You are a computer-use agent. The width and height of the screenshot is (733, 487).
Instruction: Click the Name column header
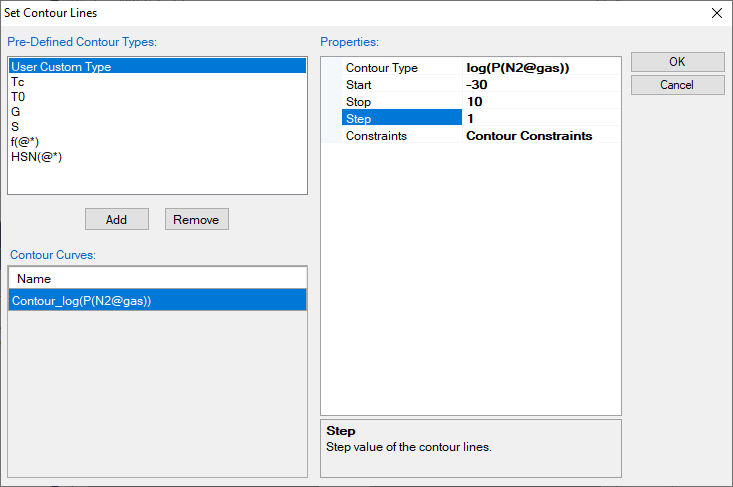34,278
